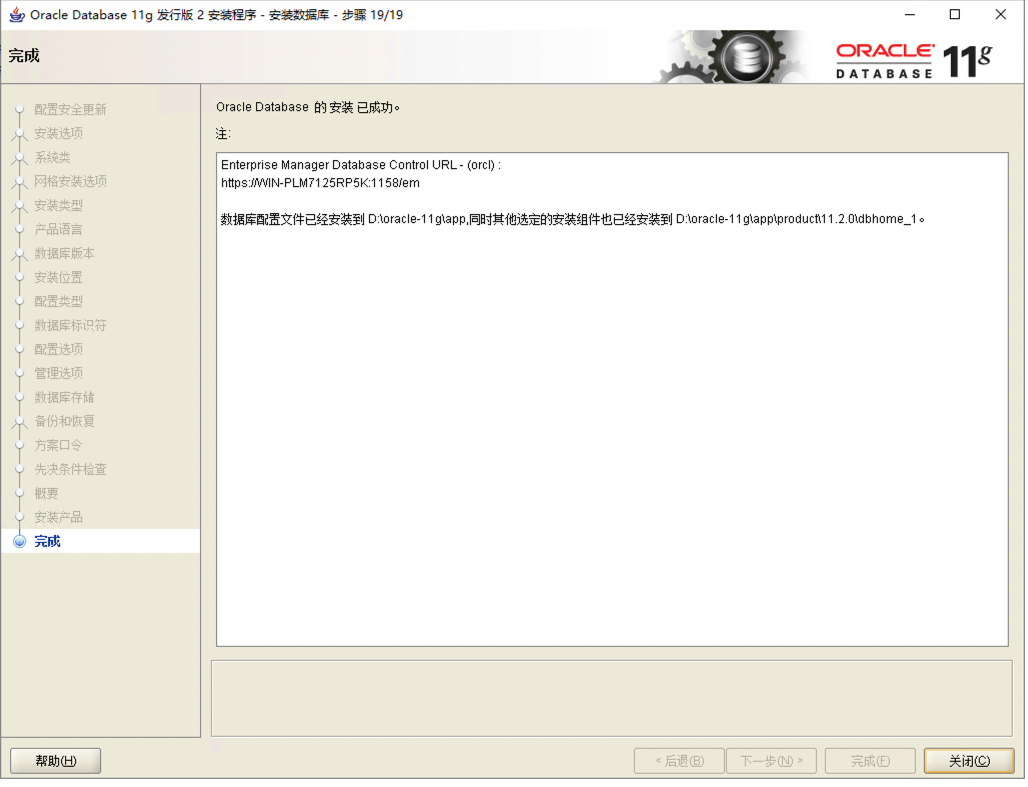This screenshot has width=1028, height=787.
Task: Select 配置安全更新 step in sidebar
Action: point(70,110)
